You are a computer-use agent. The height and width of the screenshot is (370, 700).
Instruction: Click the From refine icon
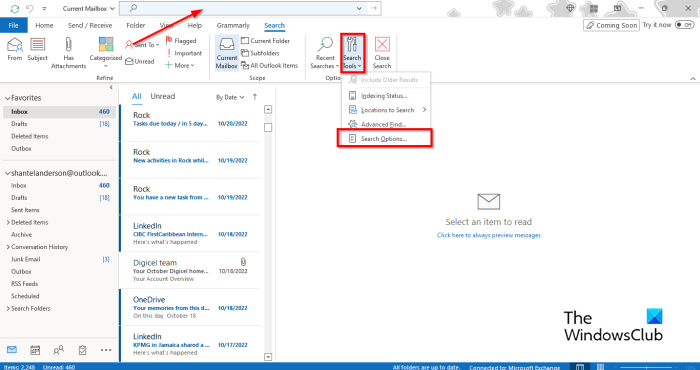click(15, 49)
